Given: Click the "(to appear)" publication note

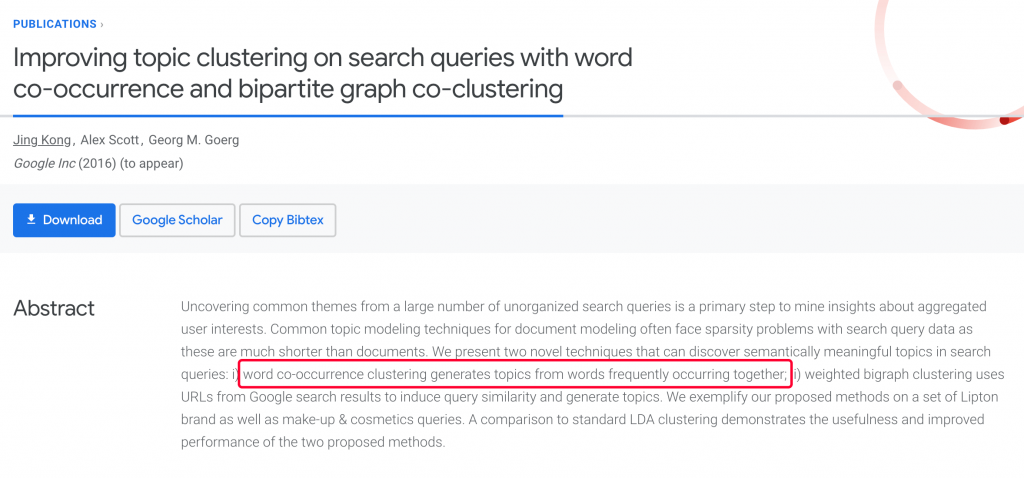Looking at the screenshot, I should point(151,163).
